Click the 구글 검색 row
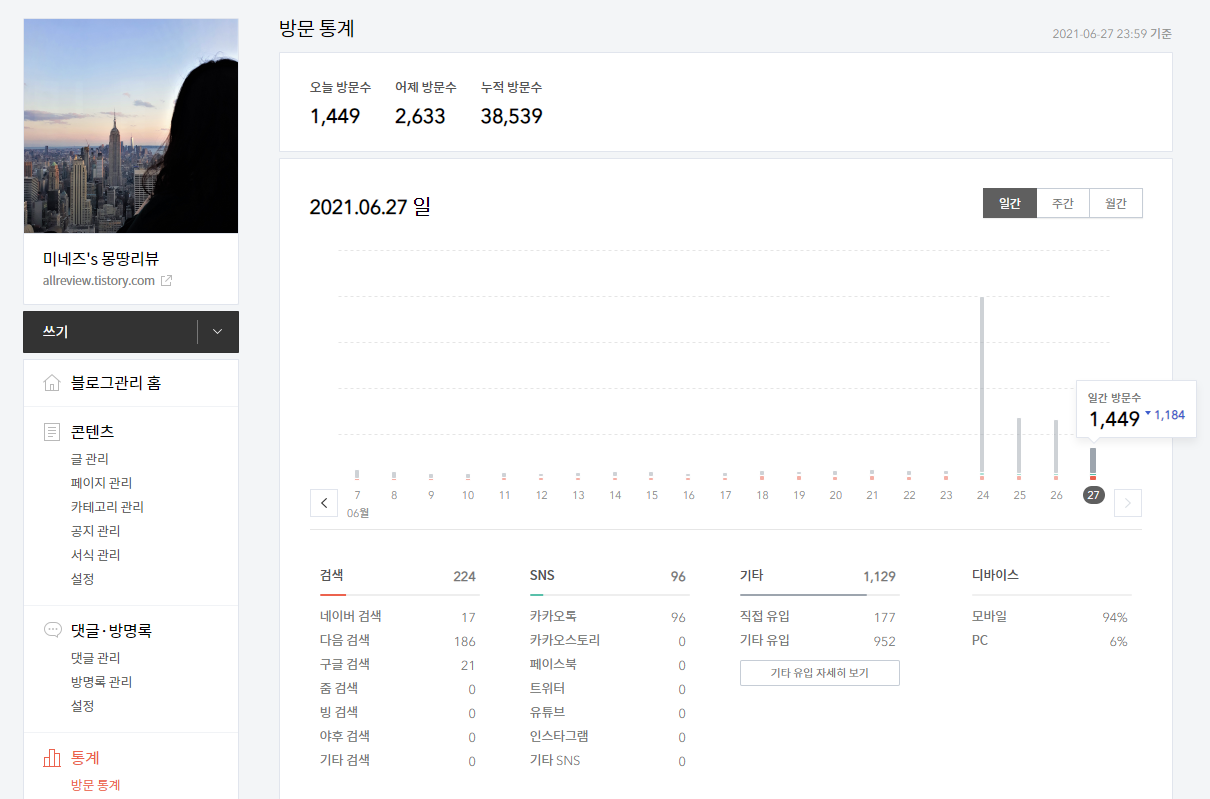 (398, 665)
